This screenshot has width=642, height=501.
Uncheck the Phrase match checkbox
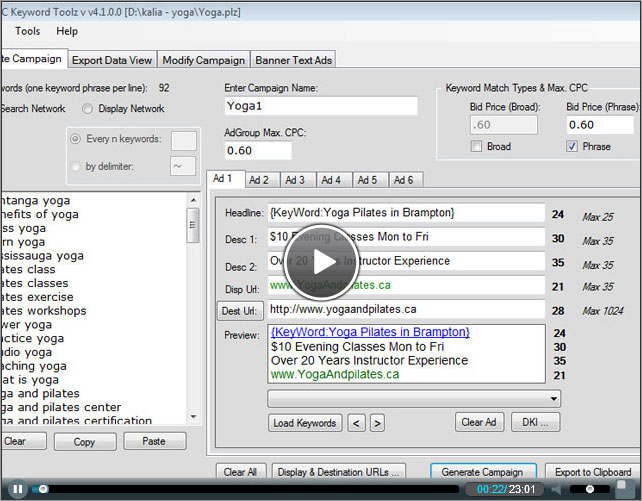point(572,147)
